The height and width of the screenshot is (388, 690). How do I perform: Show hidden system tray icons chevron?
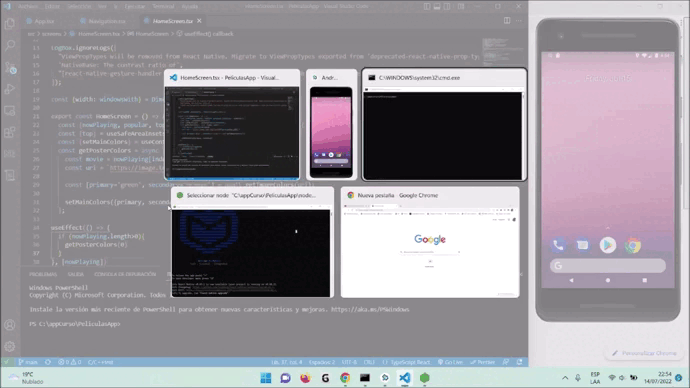click(x=565, y=378)
